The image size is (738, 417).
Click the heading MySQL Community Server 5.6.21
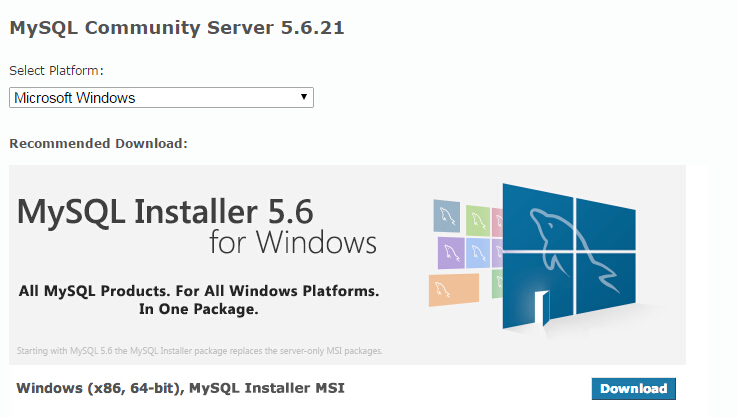(x=177, y=28)
